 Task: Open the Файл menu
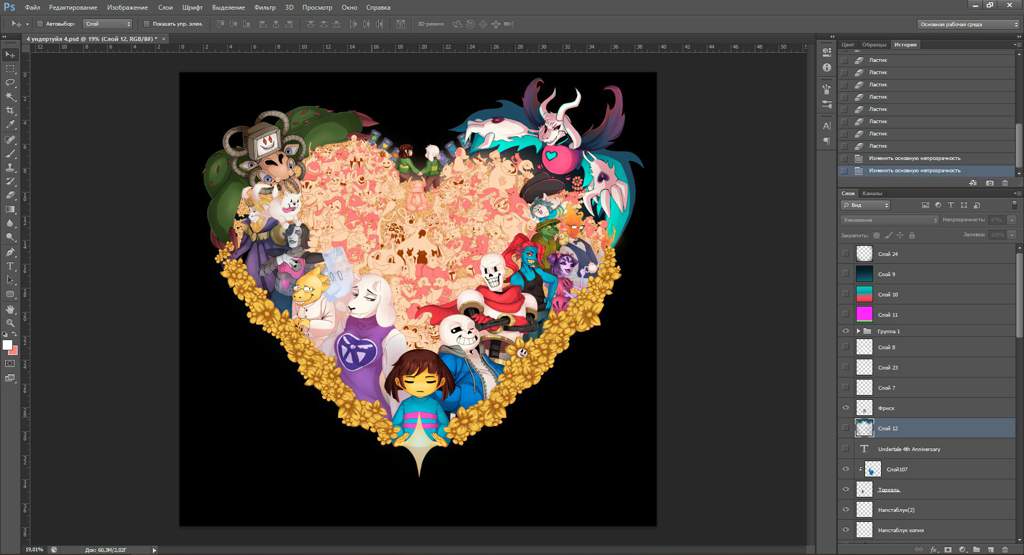32,8
